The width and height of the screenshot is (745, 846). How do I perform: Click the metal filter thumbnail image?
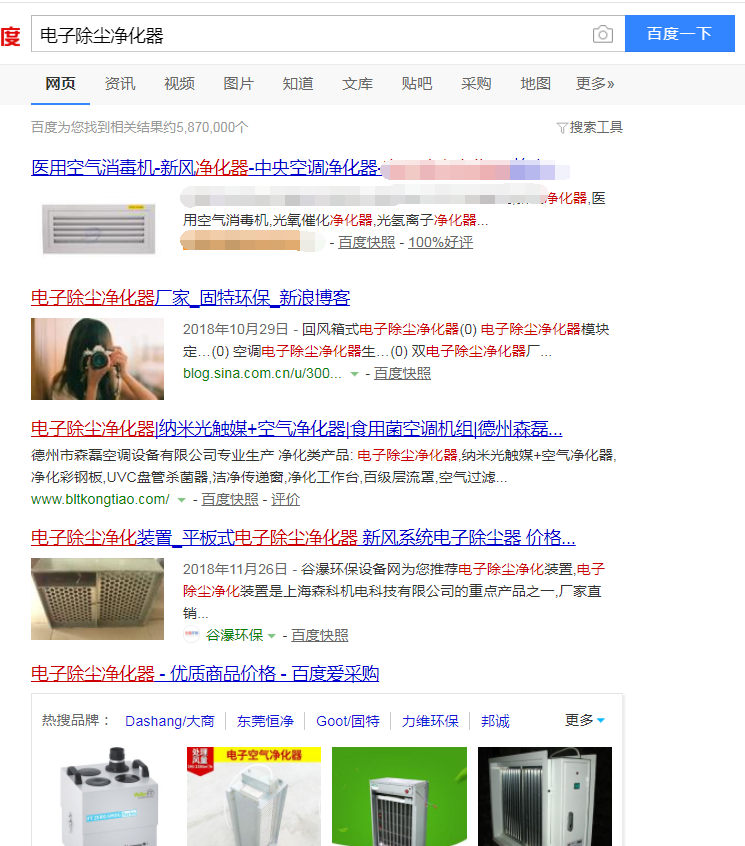(97, 599)
